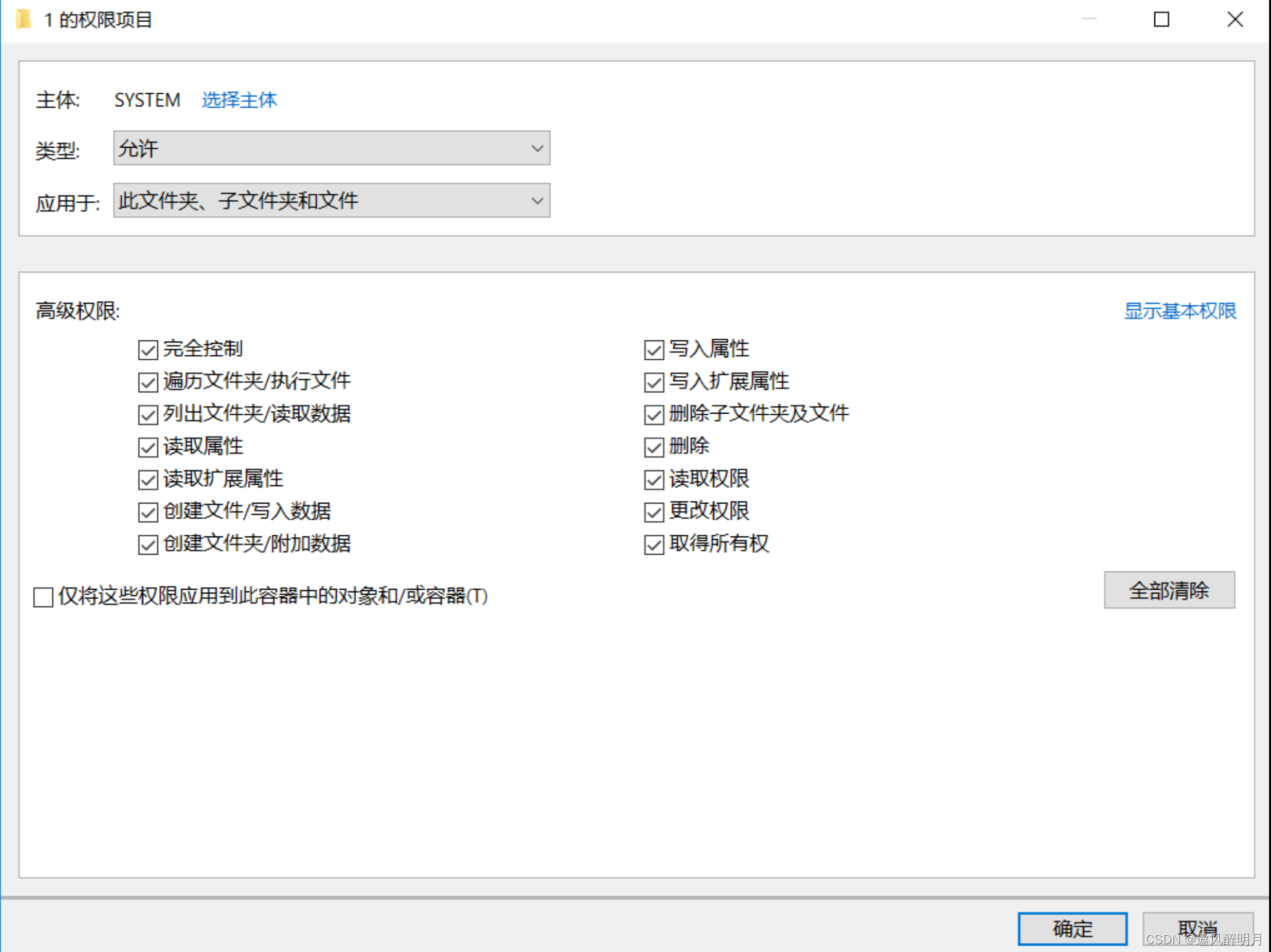This screenshot has height=952, width=1271.
Task: Toggle 列出文件夹/读取数据 checkbox
Action: (x=148, y=415)
